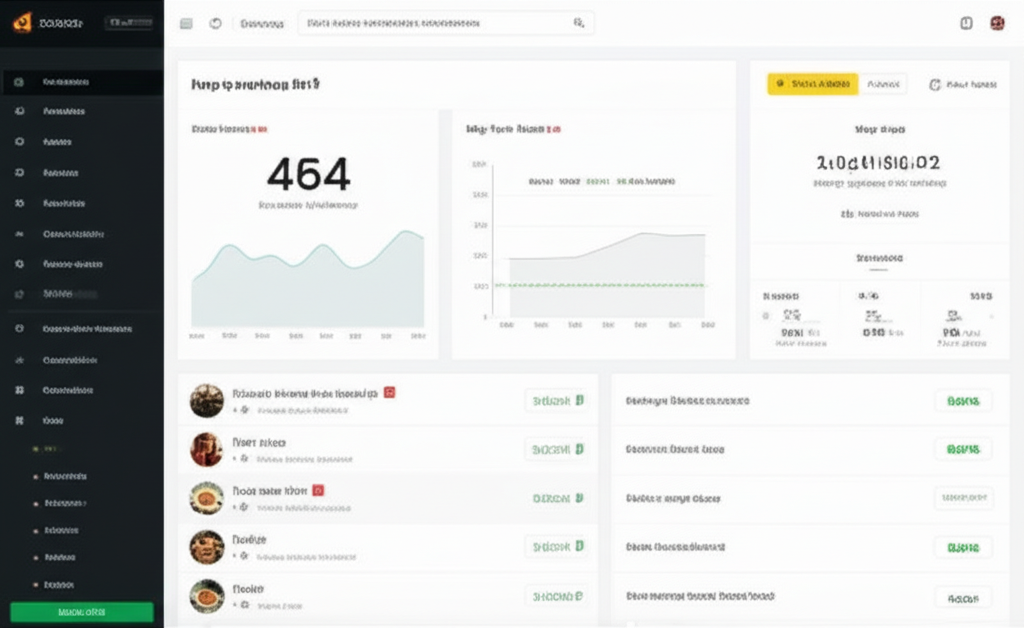Image resolution: width=1024 pixels, height=628 pixels.
Task: Click the red badge on the third dish row
Action: pyautogui.click(x=319, y=491)
